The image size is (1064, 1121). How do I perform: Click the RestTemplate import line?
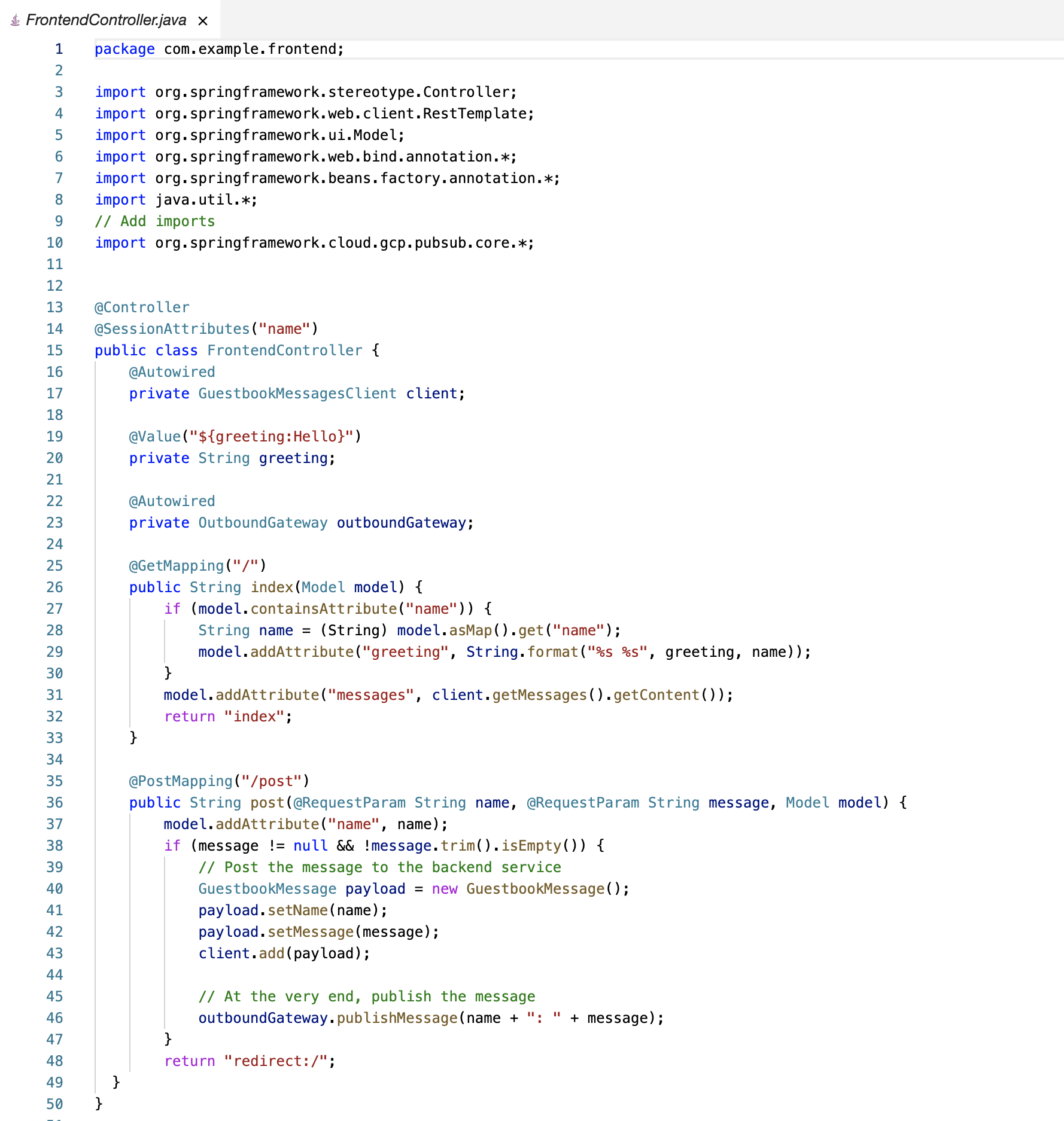314,114
